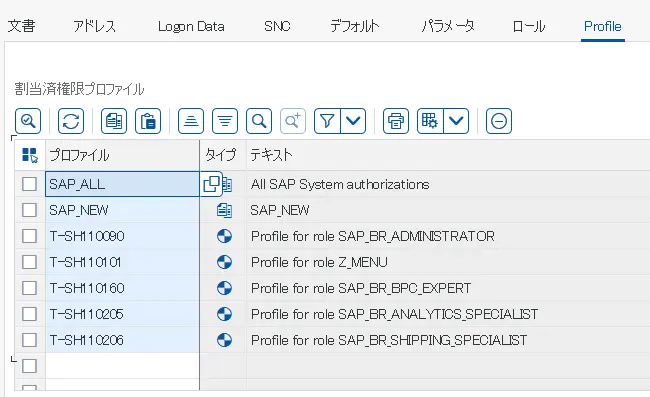The height and width of the screenshot is (397, 650).
Task: Click the SAP_NEW text in テキスト column
Action: point(280,211)
